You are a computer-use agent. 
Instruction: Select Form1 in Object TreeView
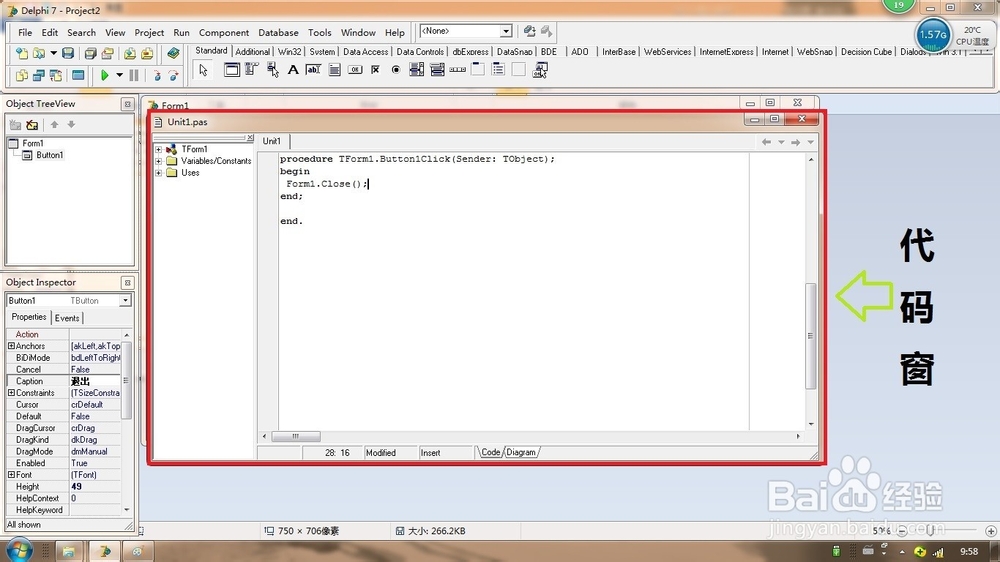(x=33, y=144)
